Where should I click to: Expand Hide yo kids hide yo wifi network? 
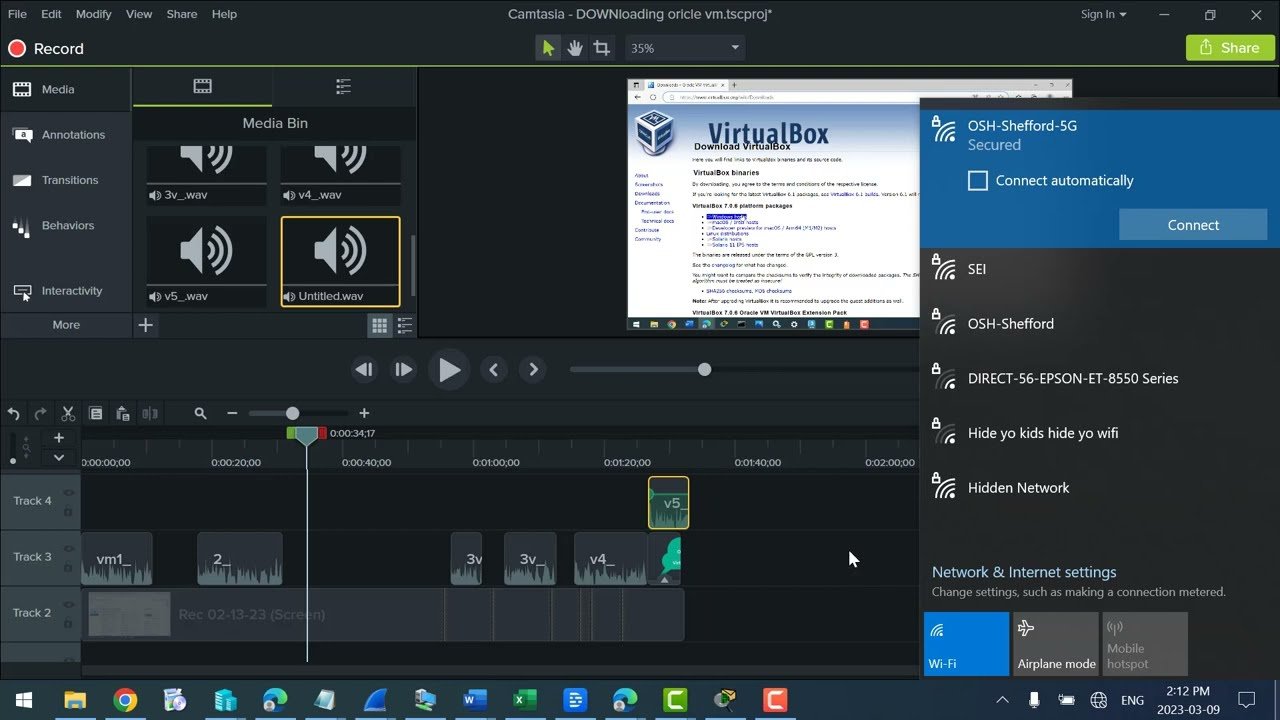point(1100,433)
